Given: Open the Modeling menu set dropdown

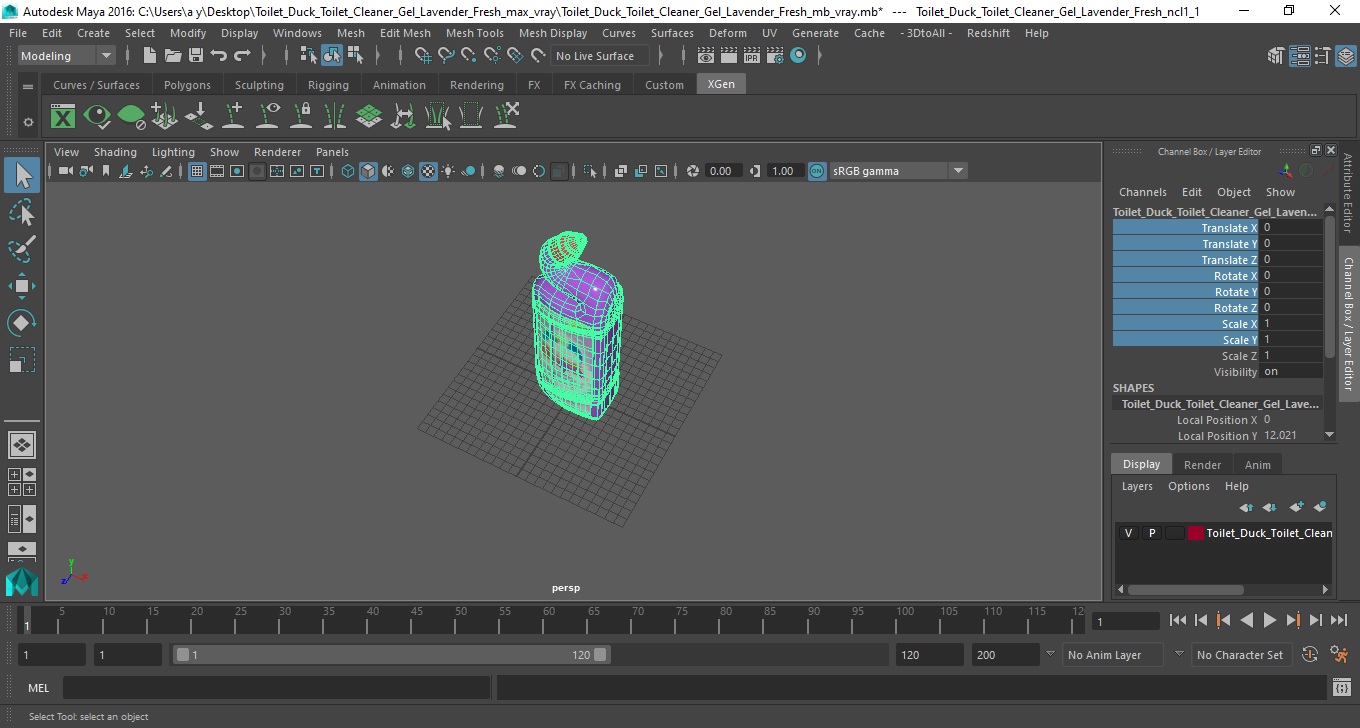Looking at the screenshot, I should coord(66,56).
